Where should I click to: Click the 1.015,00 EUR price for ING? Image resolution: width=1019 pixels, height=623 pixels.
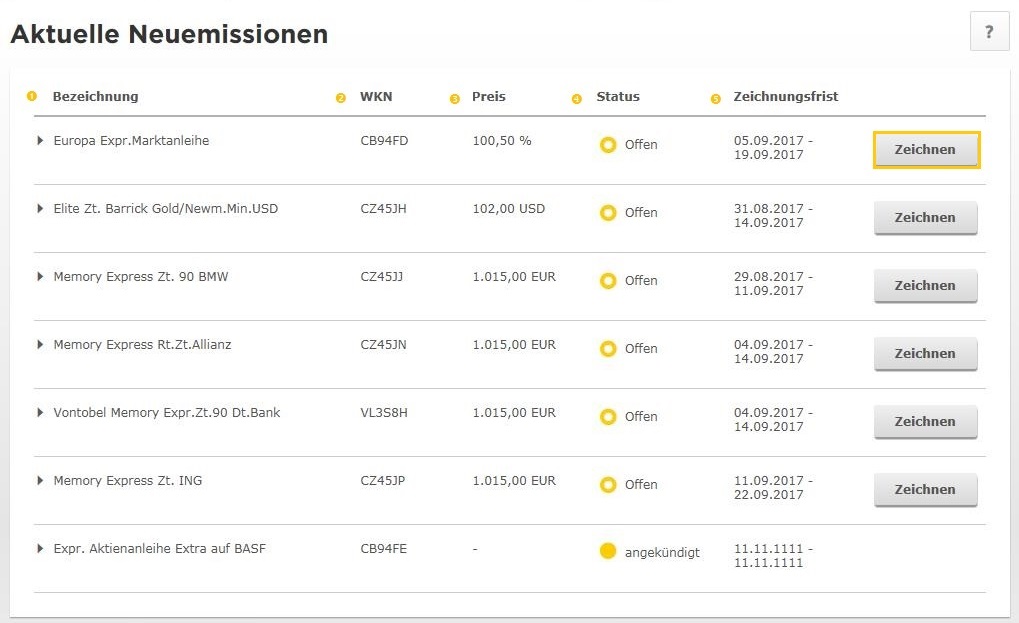pos(514,481)
